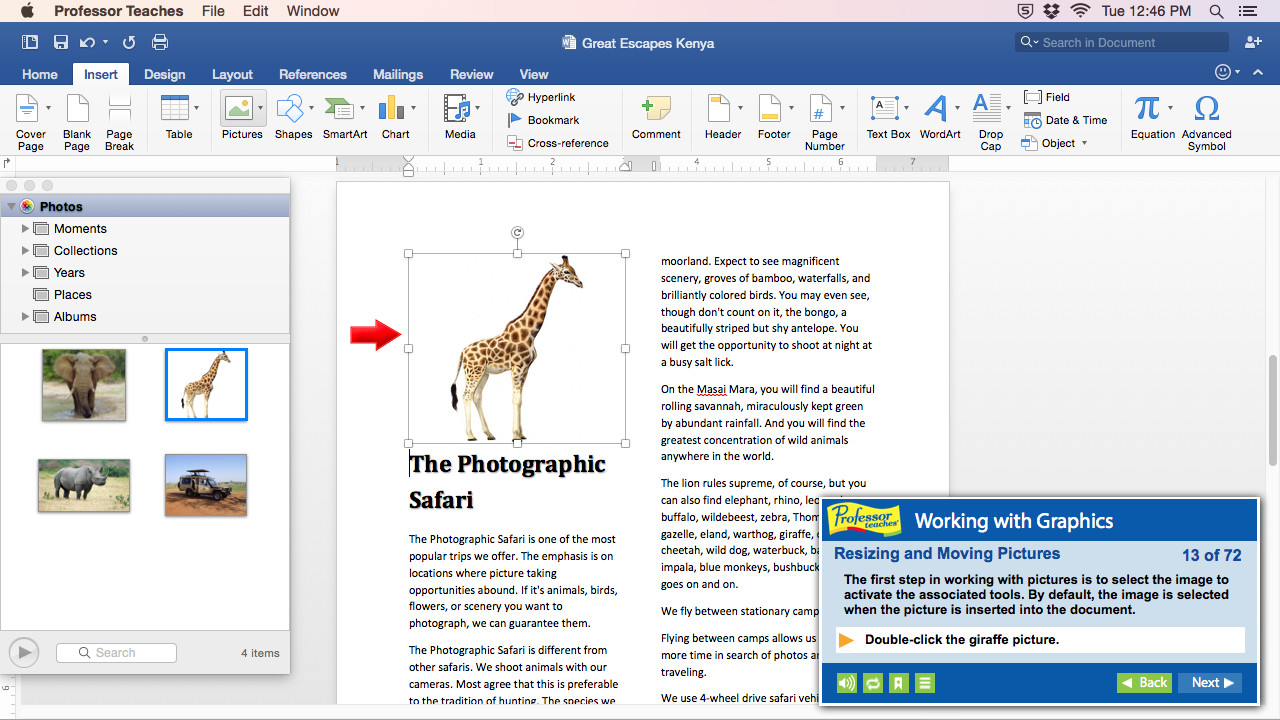Click the Advanced Symbol omega icon
The image size is (1280, 720).
(1206, 109)
